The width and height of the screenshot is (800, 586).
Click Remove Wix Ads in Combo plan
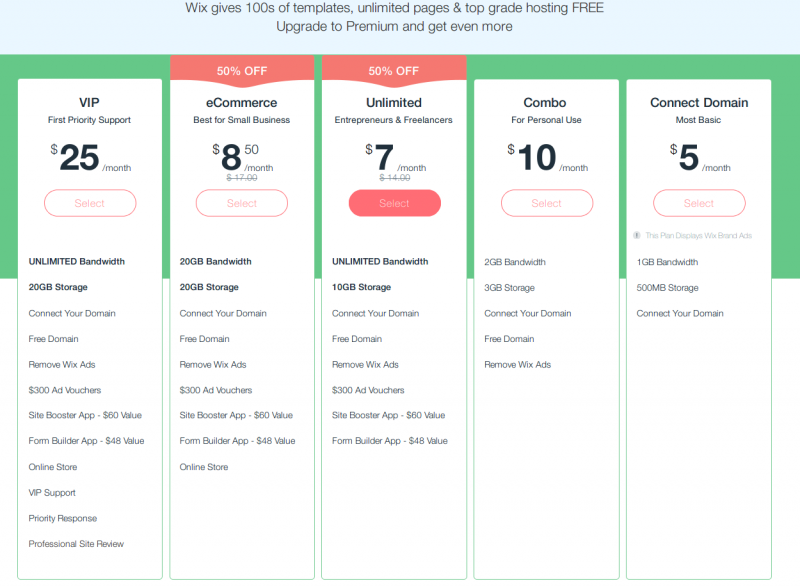[x=517, y=365]
